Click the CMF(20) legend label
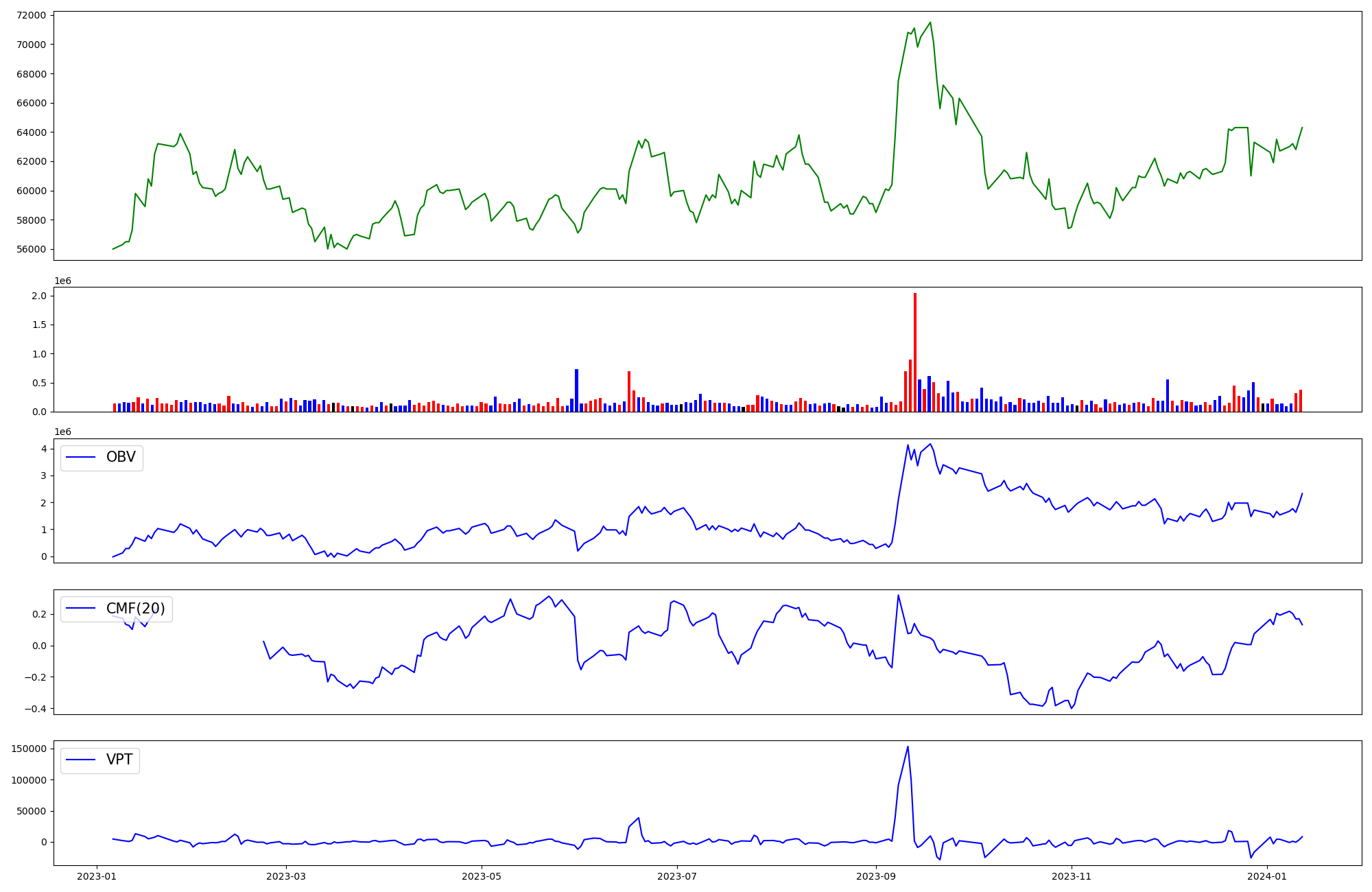Screen dimensions: 1372x892 coord(135,609)
